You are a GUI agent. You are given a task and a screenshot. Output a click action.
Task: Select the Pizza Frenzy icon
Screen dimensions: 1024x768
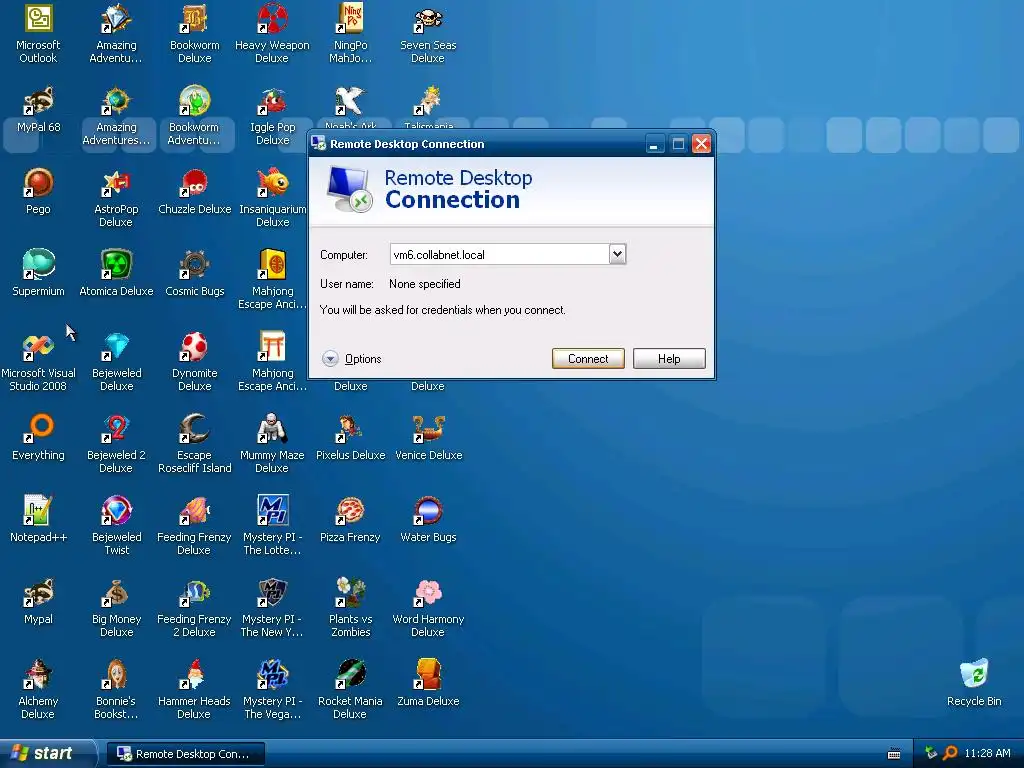pyautogui.click(x=351, y=520)
